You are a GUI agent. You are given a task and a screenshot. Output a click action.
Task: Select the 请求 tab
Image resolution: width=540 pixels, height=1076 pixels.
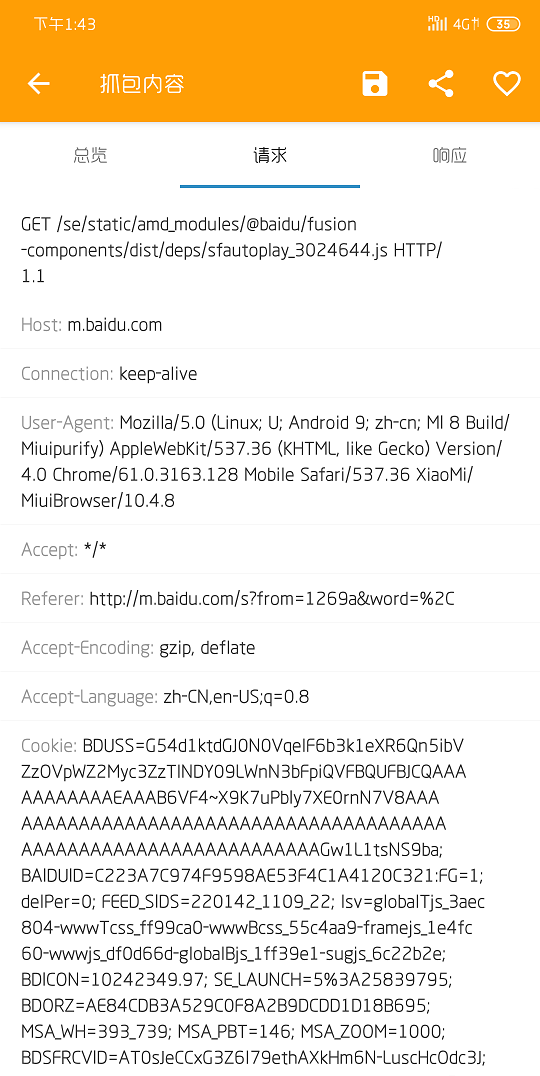click(x=270, y=155)
